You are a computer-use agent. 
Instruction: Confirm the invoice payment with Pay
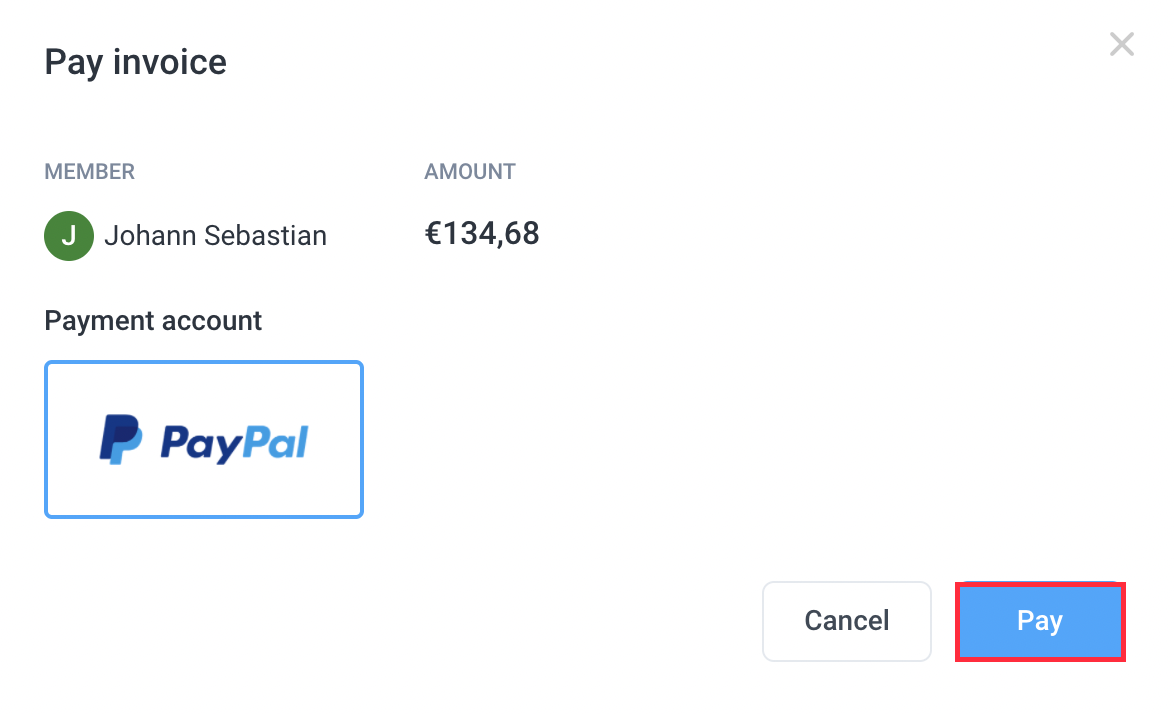pos(1040,620)
